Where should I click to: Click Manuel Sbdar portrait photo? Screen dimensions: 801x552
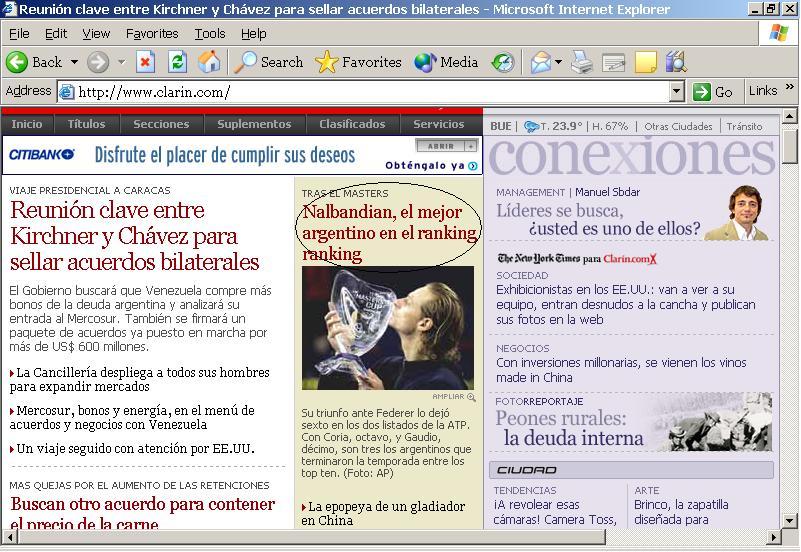tap(738, 212)
